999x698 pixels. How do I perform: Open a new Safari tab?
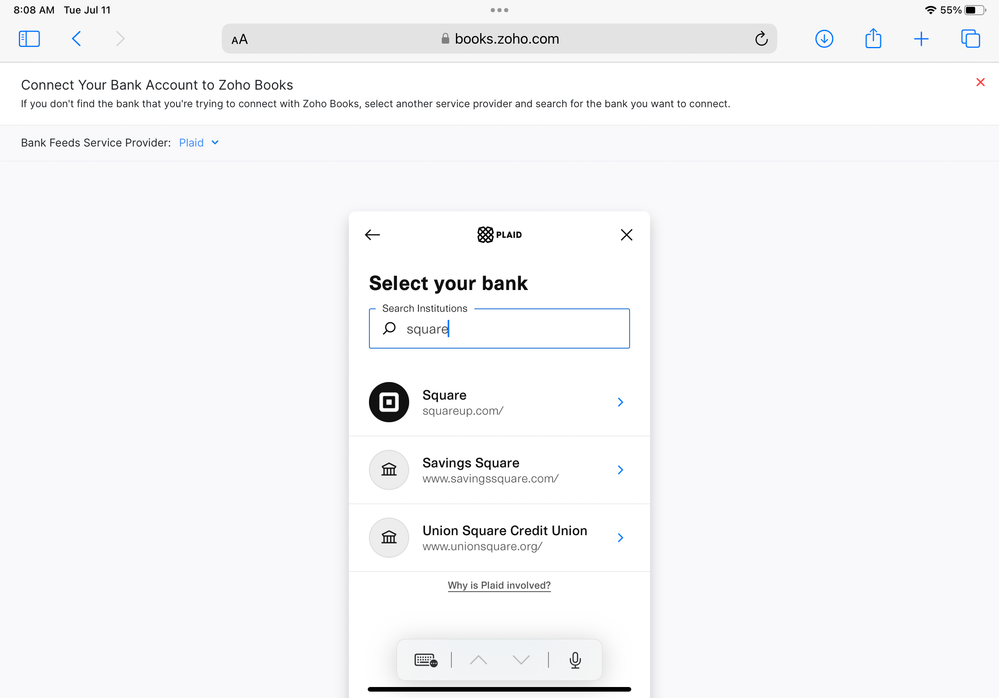[921, 39]
